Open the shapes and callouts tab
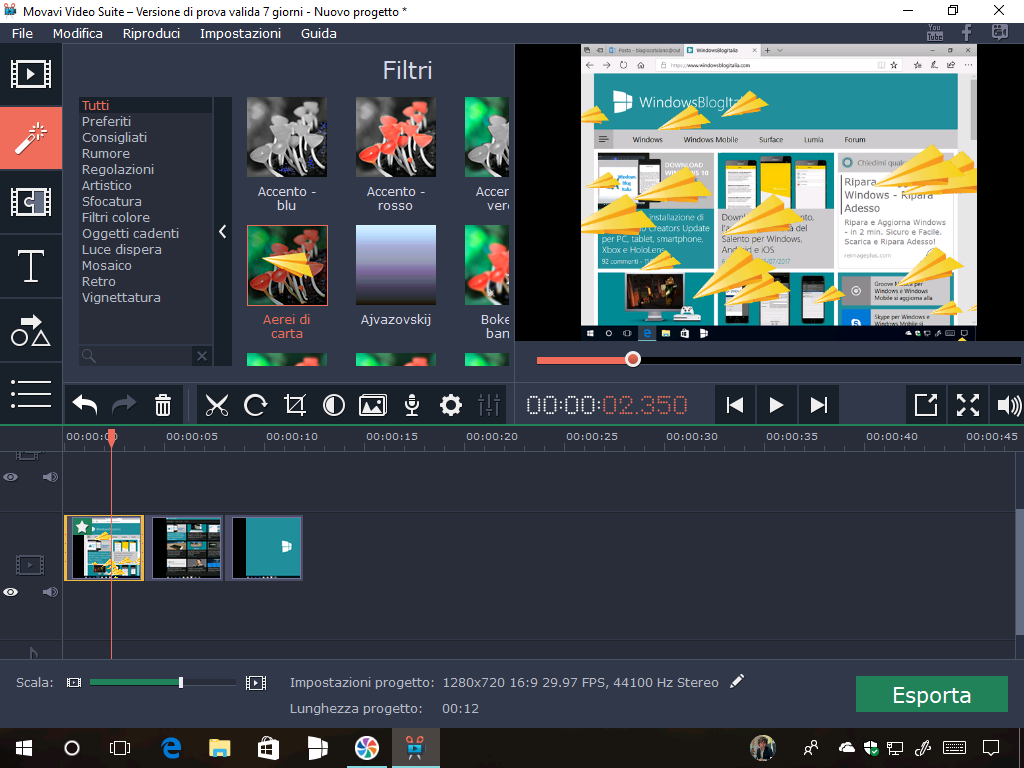 31,330
